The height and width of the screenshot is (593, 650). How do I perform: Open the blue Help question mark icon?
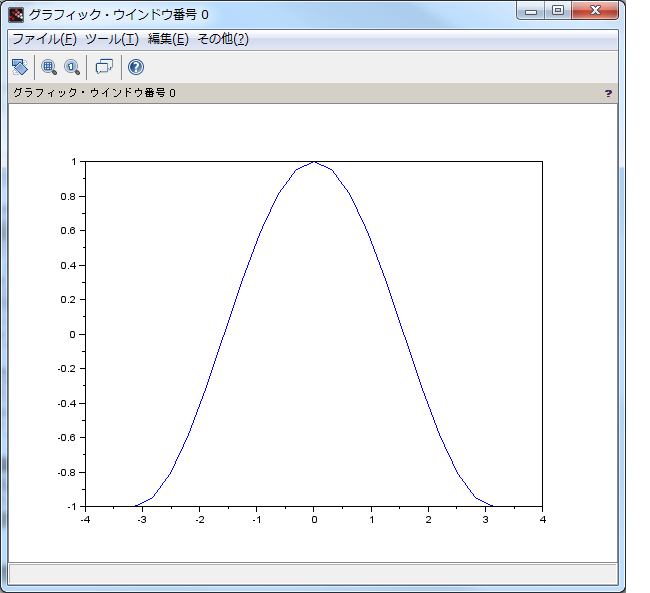[x=136, y=67]
